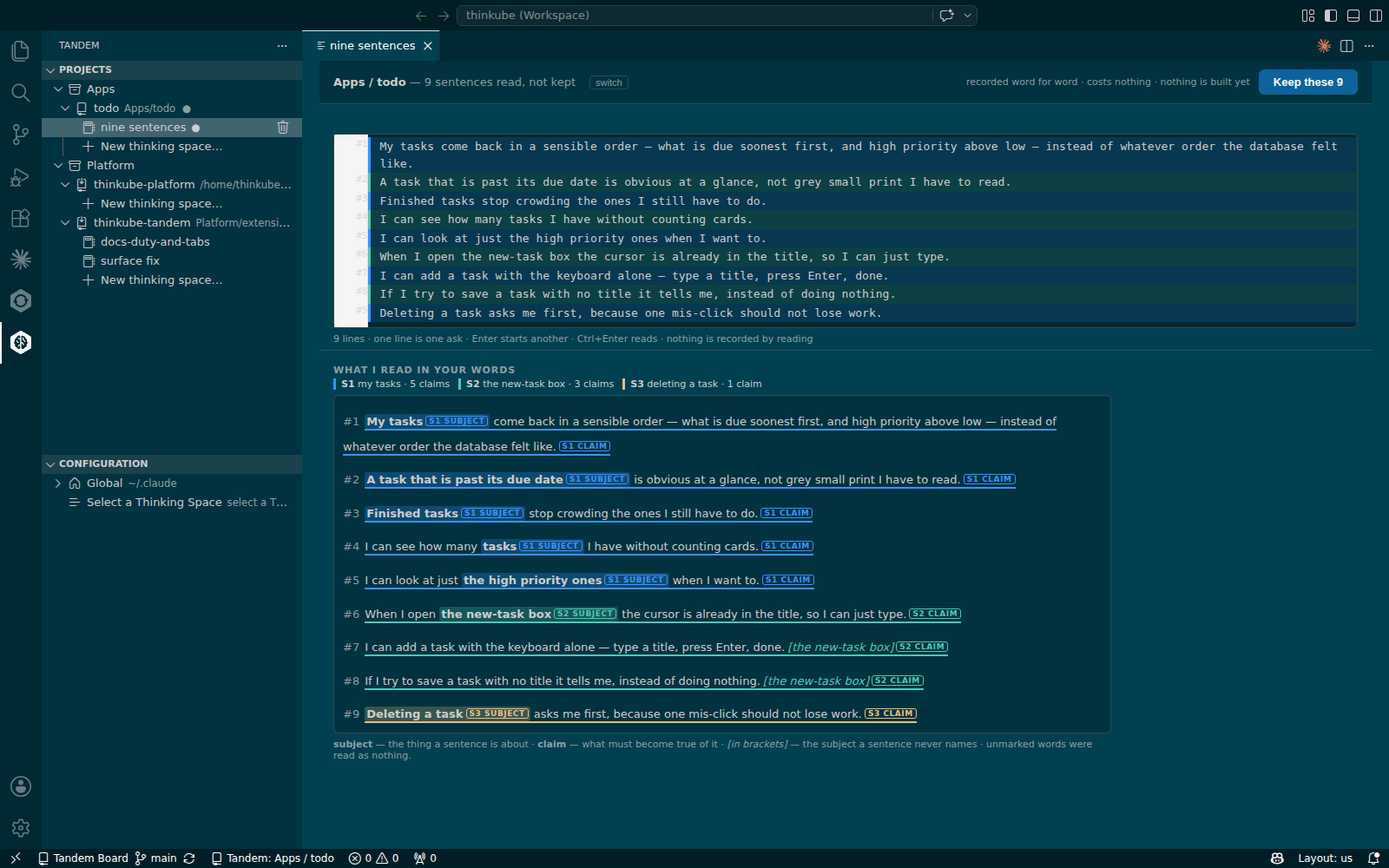Toggle the primary sidebar layout button
The image size is (1389, 868).
click(x=1331, y=16)
